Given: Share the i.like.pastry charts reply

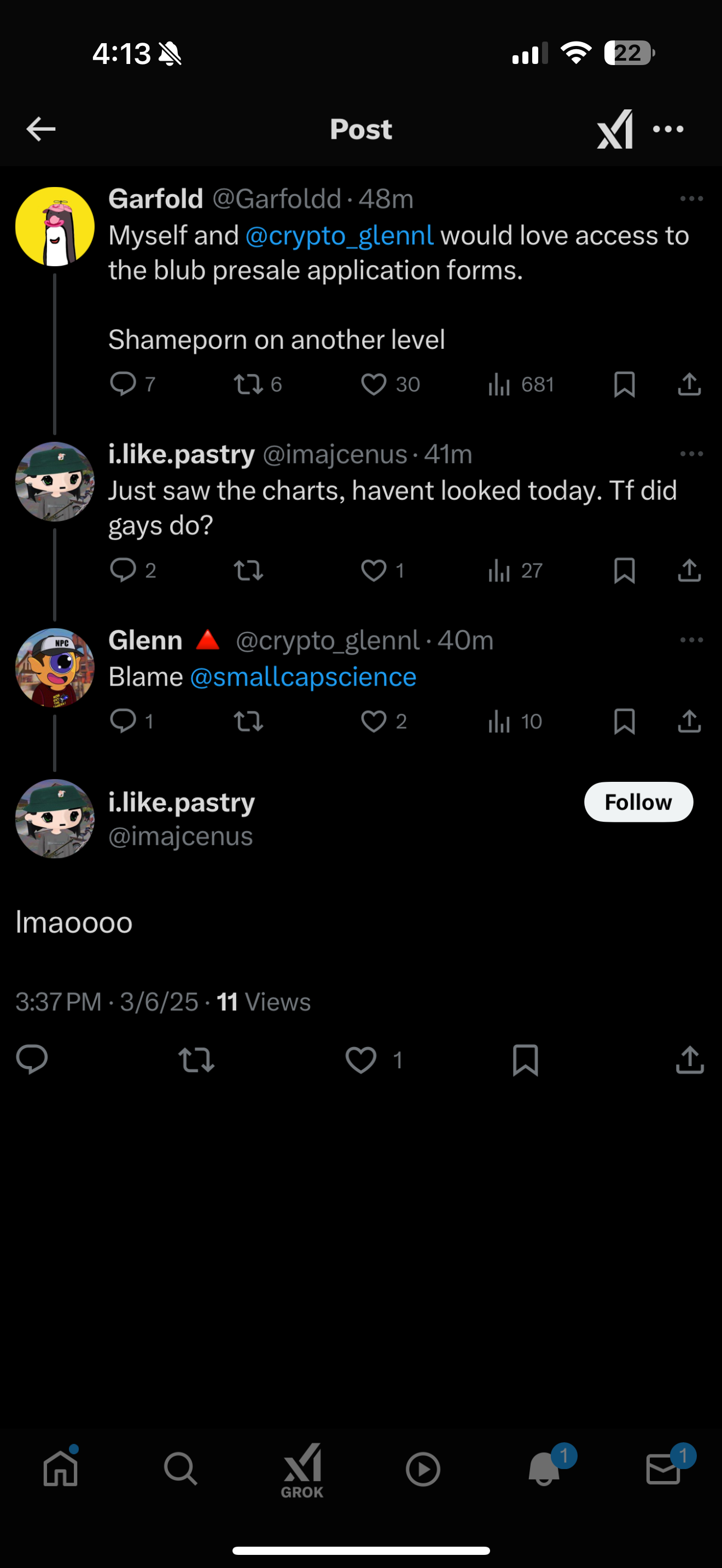Looking at the screenshot, I should tap(689, 570).
